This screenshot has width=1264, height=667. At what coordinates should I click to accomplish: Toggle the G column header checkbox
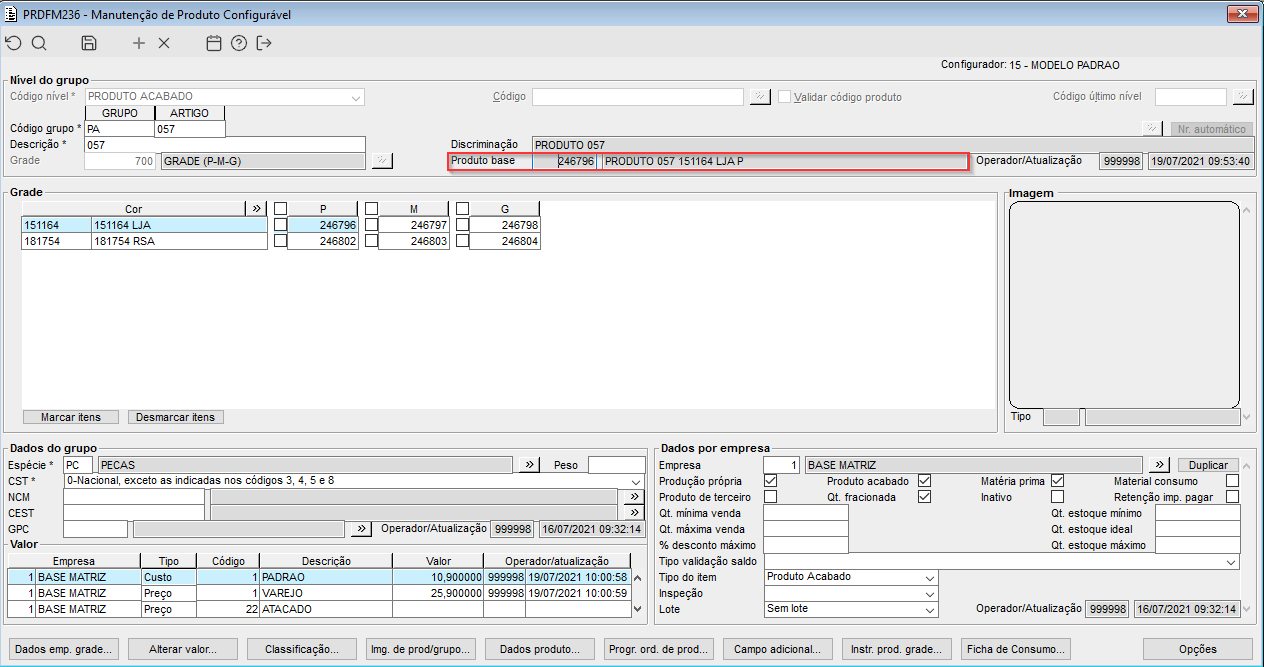(462, 208)
